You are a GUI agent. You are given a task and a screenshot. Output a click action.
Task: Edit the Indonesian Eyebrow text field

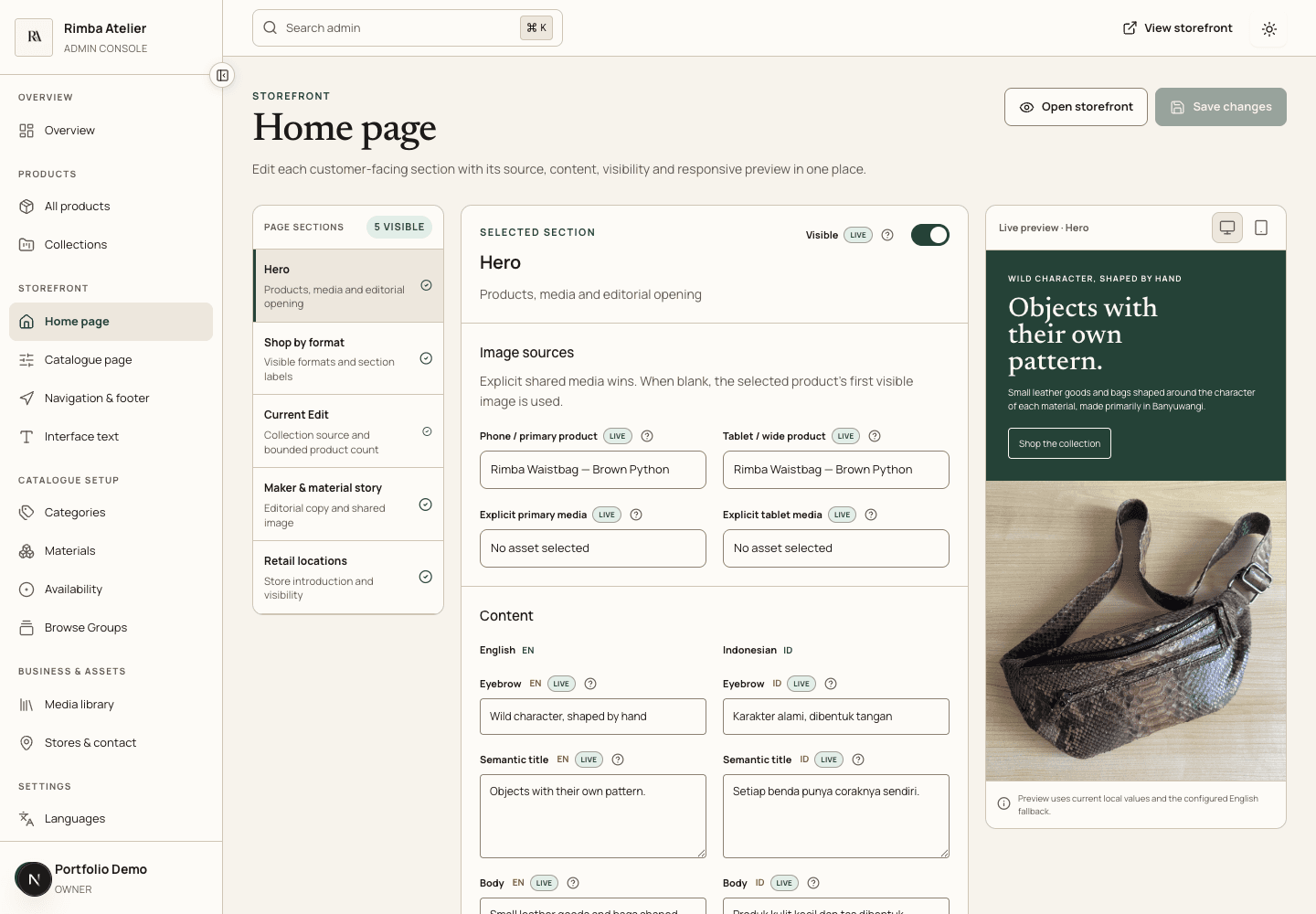(x=836, y=717)
